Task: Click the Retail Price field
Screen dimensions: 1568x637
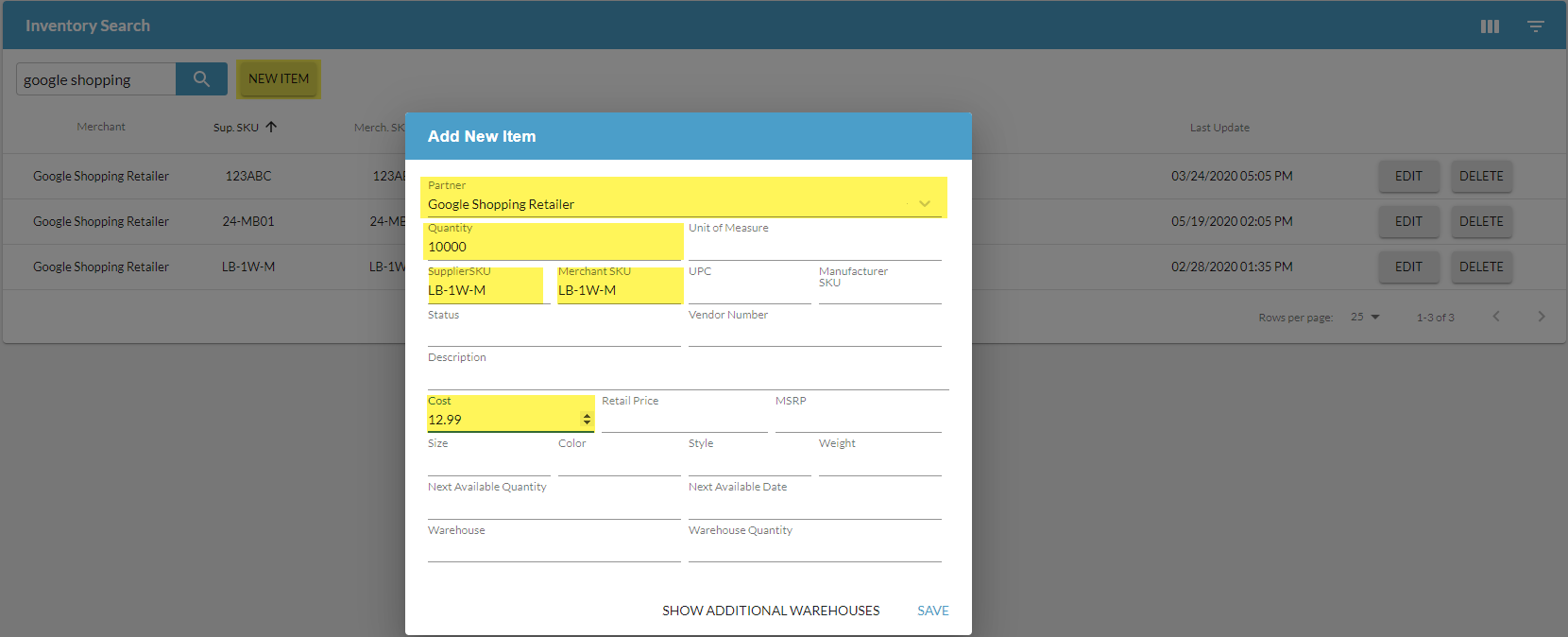Action: [x=684, y=421]
